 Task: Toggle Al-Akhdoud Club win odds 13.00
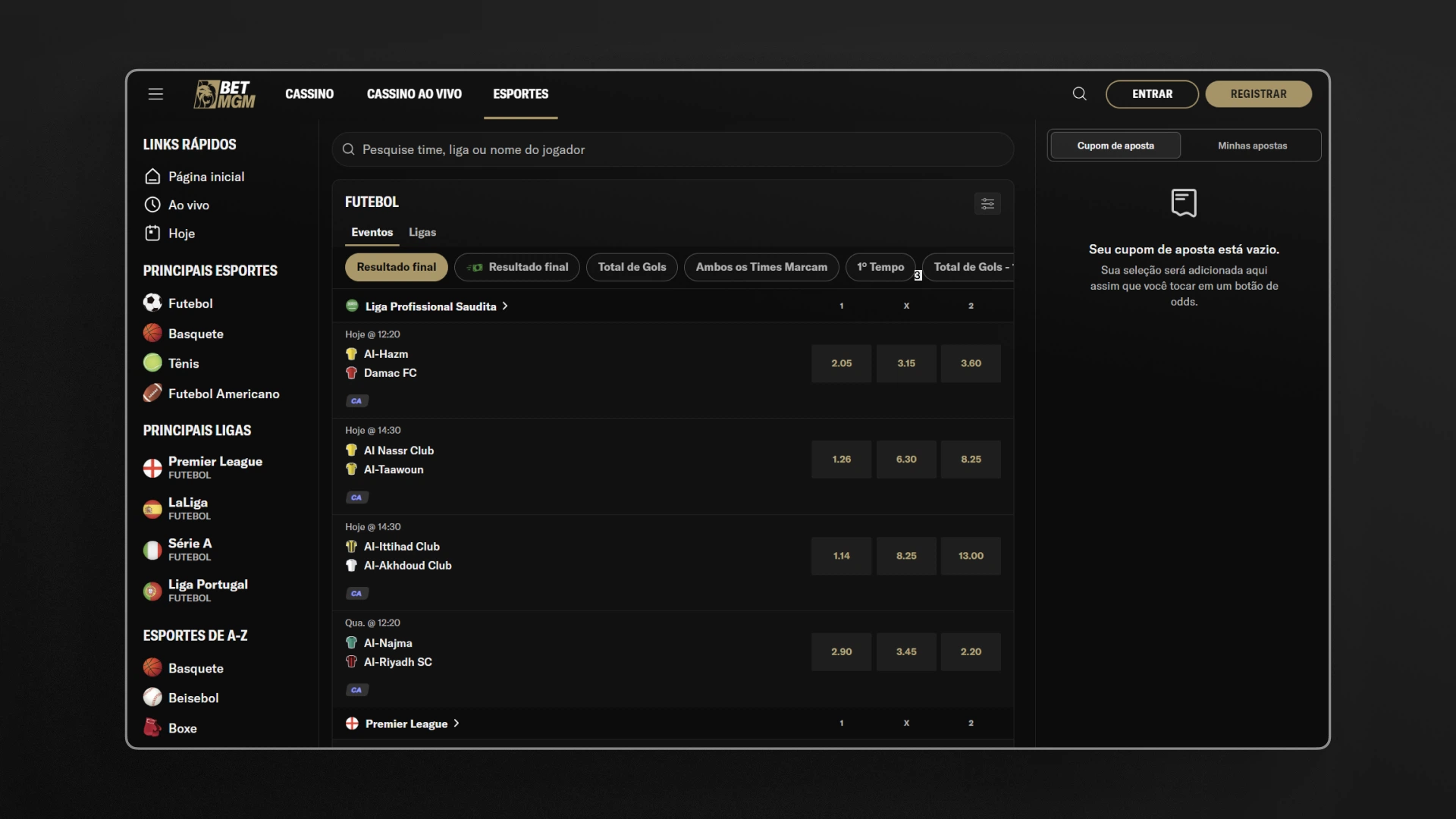pos(971,556)
